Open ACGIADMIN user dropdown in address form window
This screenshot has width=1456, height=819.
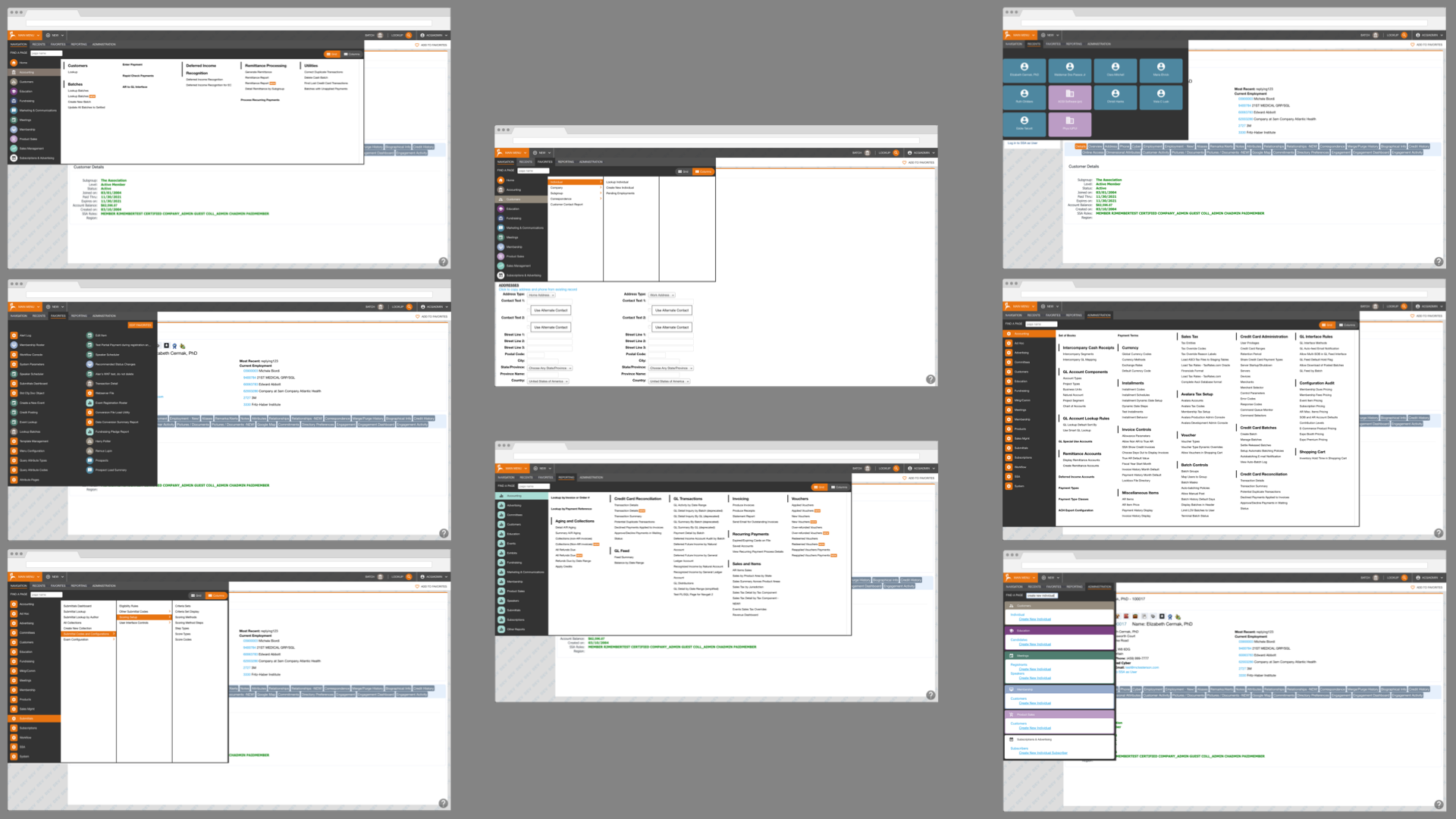click(921, 152)
